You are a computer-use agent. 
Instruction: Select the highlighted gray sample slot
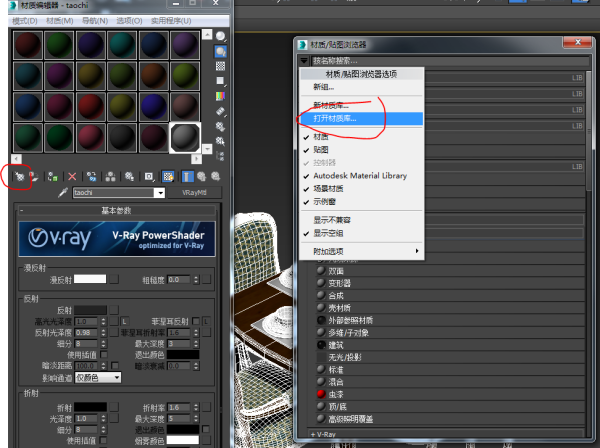click(x=185, y=137)
